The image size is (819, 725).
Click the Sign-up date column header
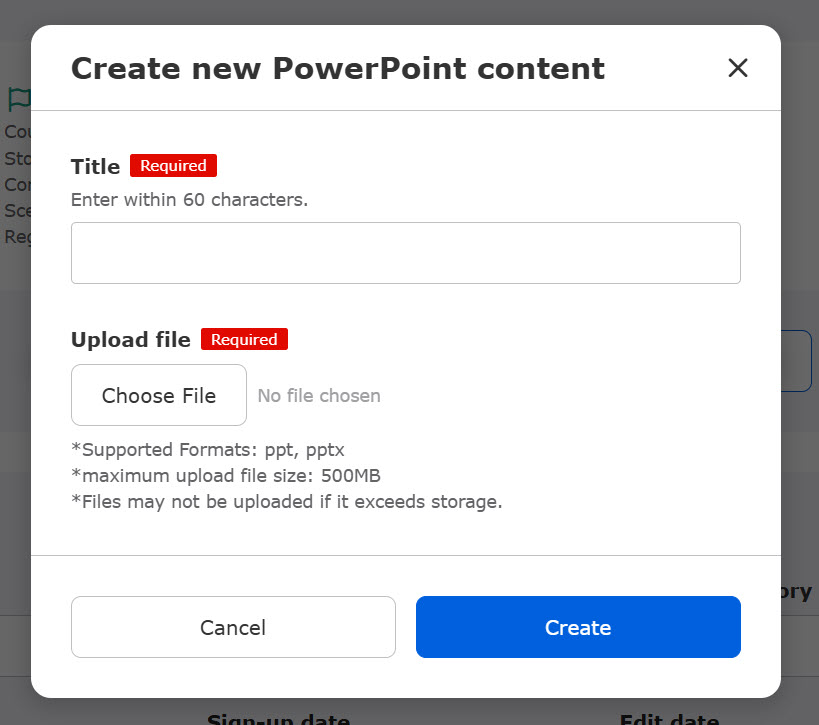278,718
